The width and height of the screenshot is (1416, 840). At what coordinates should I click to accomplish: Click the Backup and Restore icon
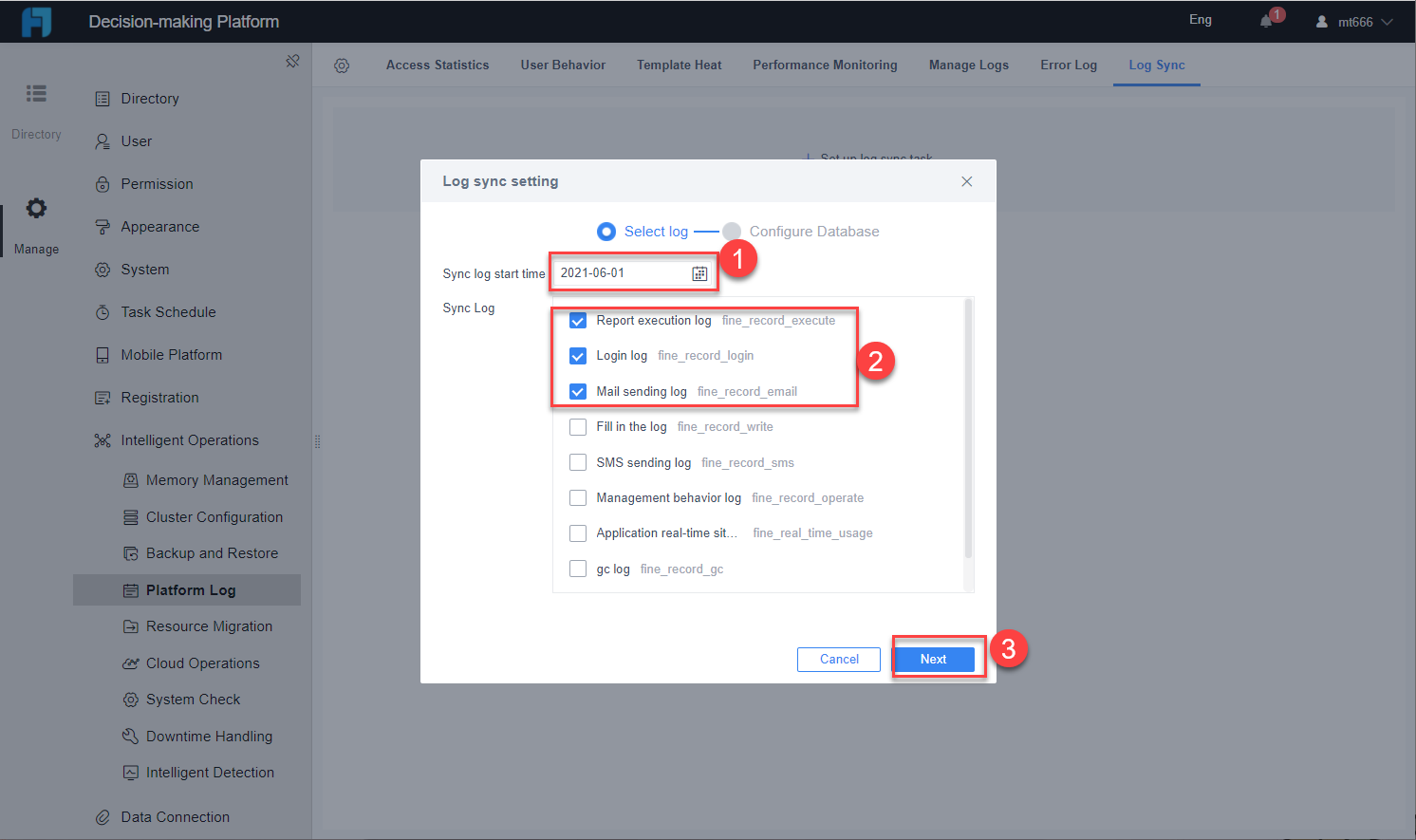click(131, 553)
